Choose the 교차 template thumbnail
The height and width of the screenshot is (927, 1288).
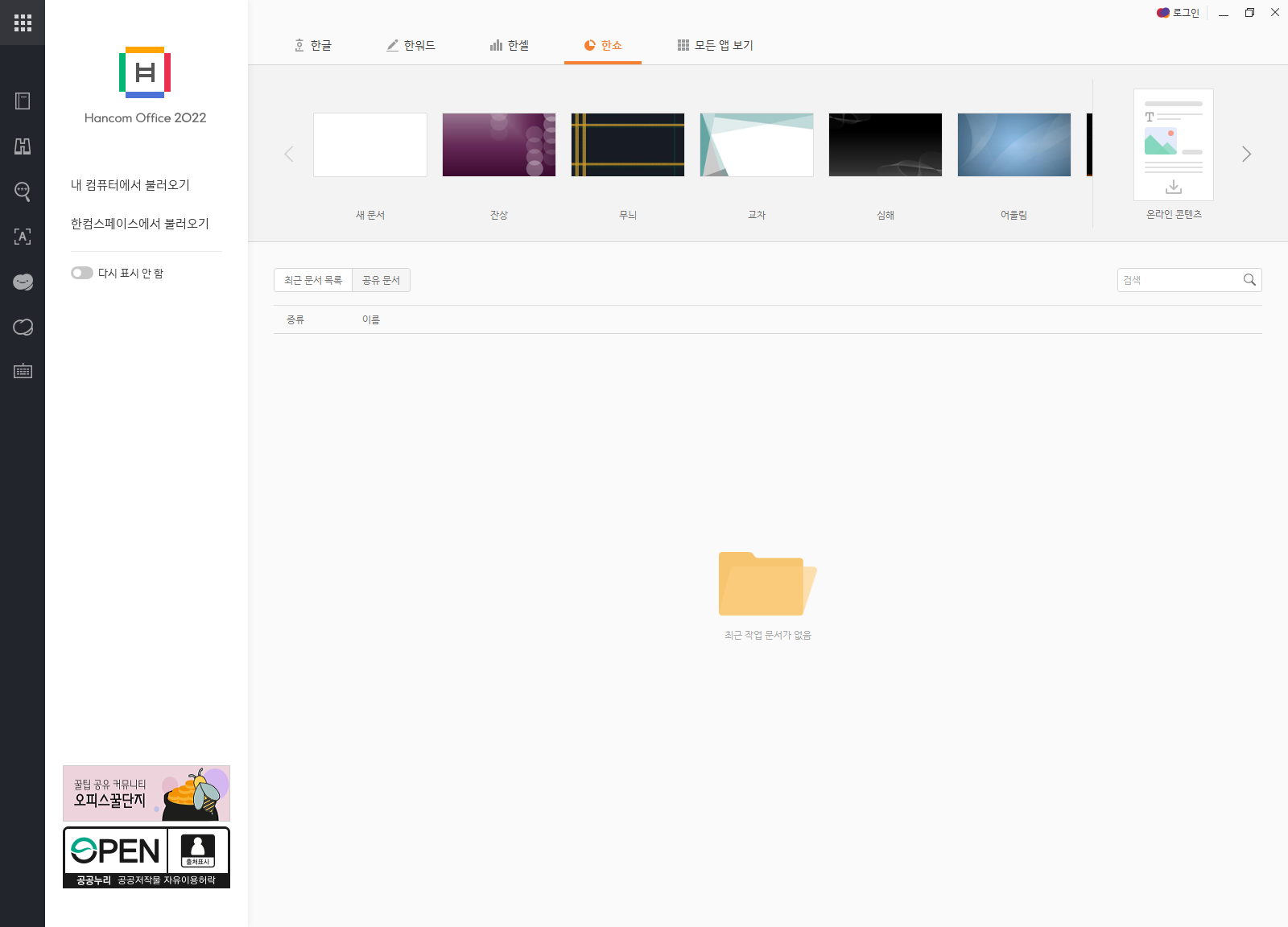pos(757,145)
